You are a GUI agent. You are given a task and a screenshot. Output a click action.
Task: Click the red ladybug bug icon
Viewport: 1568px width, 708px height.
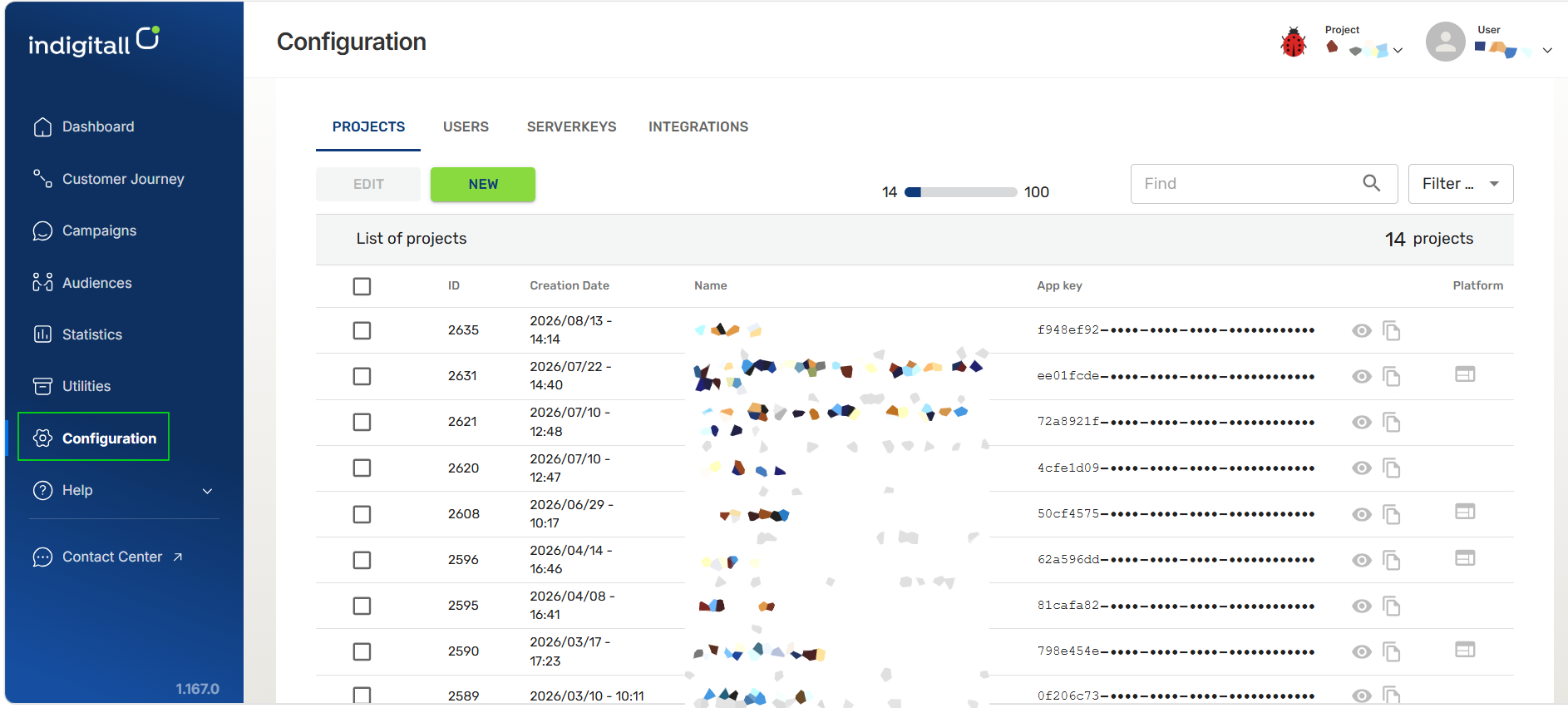(x=1294, y=42)
